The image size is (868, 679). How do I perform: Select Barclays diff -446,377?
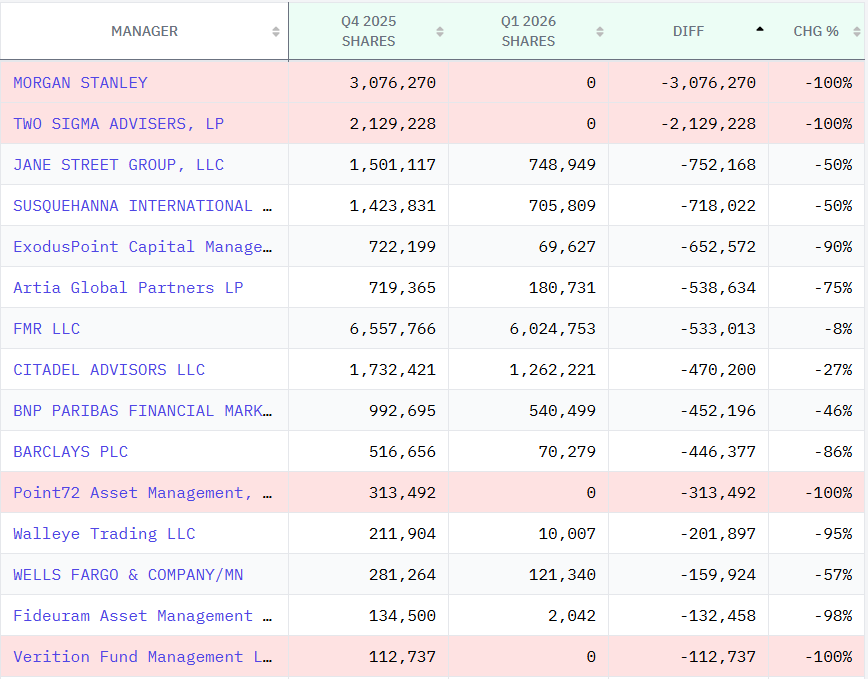point(718,451)
